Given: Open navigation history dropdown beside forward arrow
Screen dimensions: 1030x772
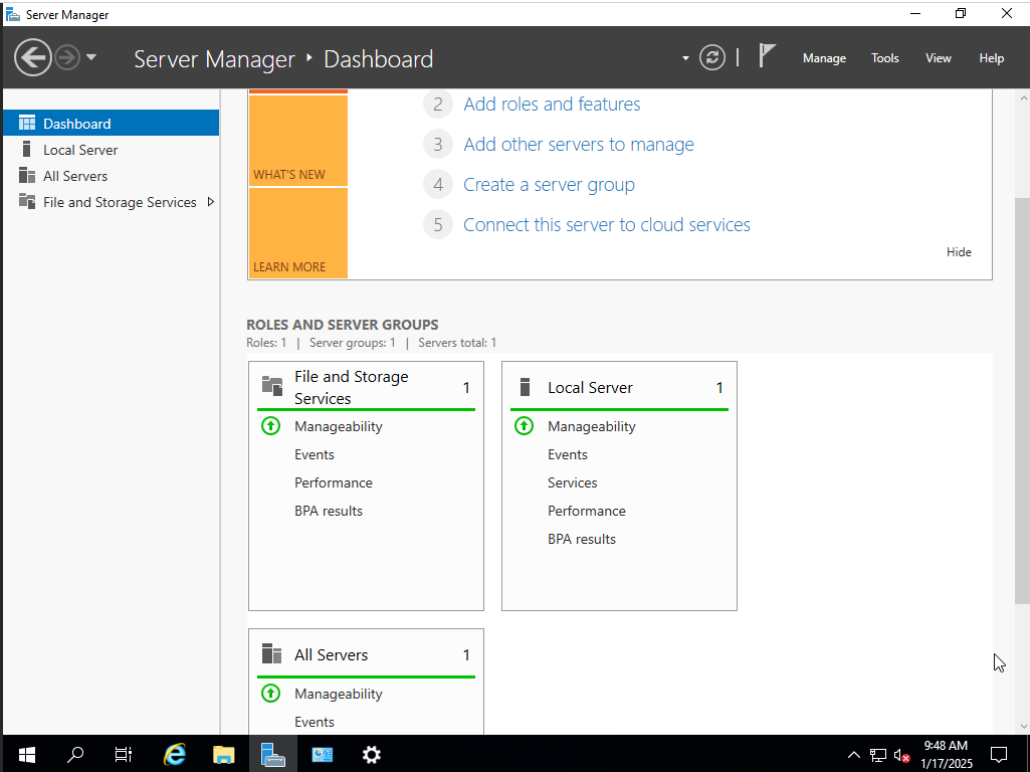Looking at the screenshot, I should pyautogui.click(x=91, y=58).
